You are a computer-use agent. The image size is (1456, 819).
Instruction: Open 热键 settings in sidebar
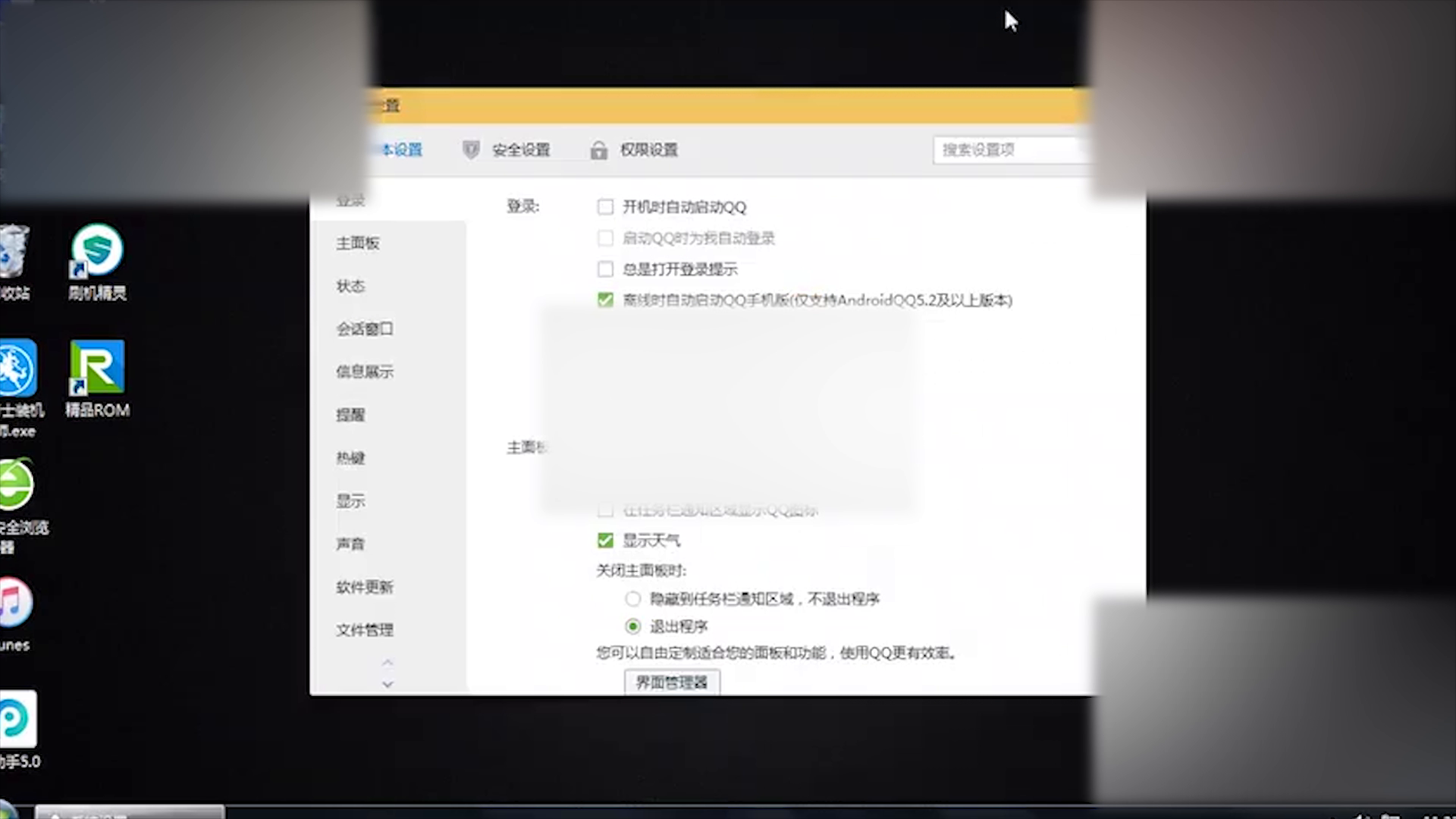pos(350,458)
